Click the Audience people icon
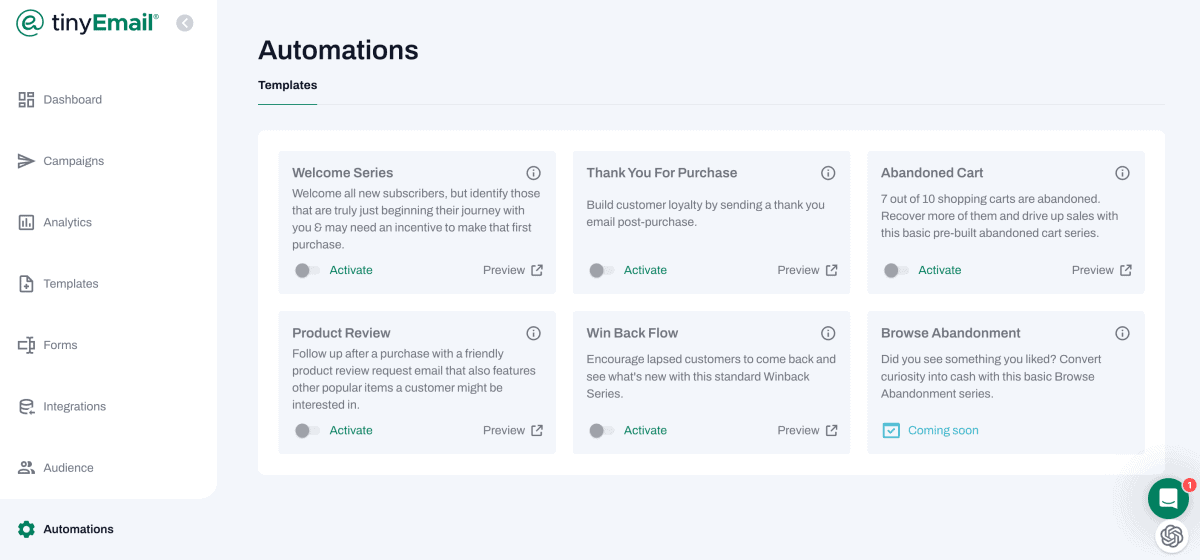Image resolution: width=1200 pixels, height=560 pixels. 27,468
